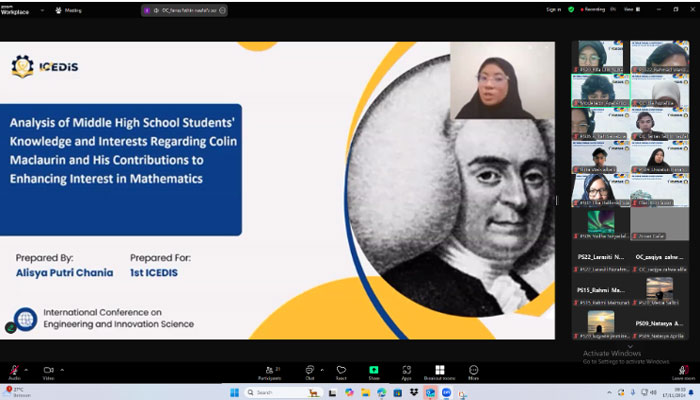Screen dimensions: 700x400
Task: Unmute the microphone Audio button
Action: click(14, 370)
